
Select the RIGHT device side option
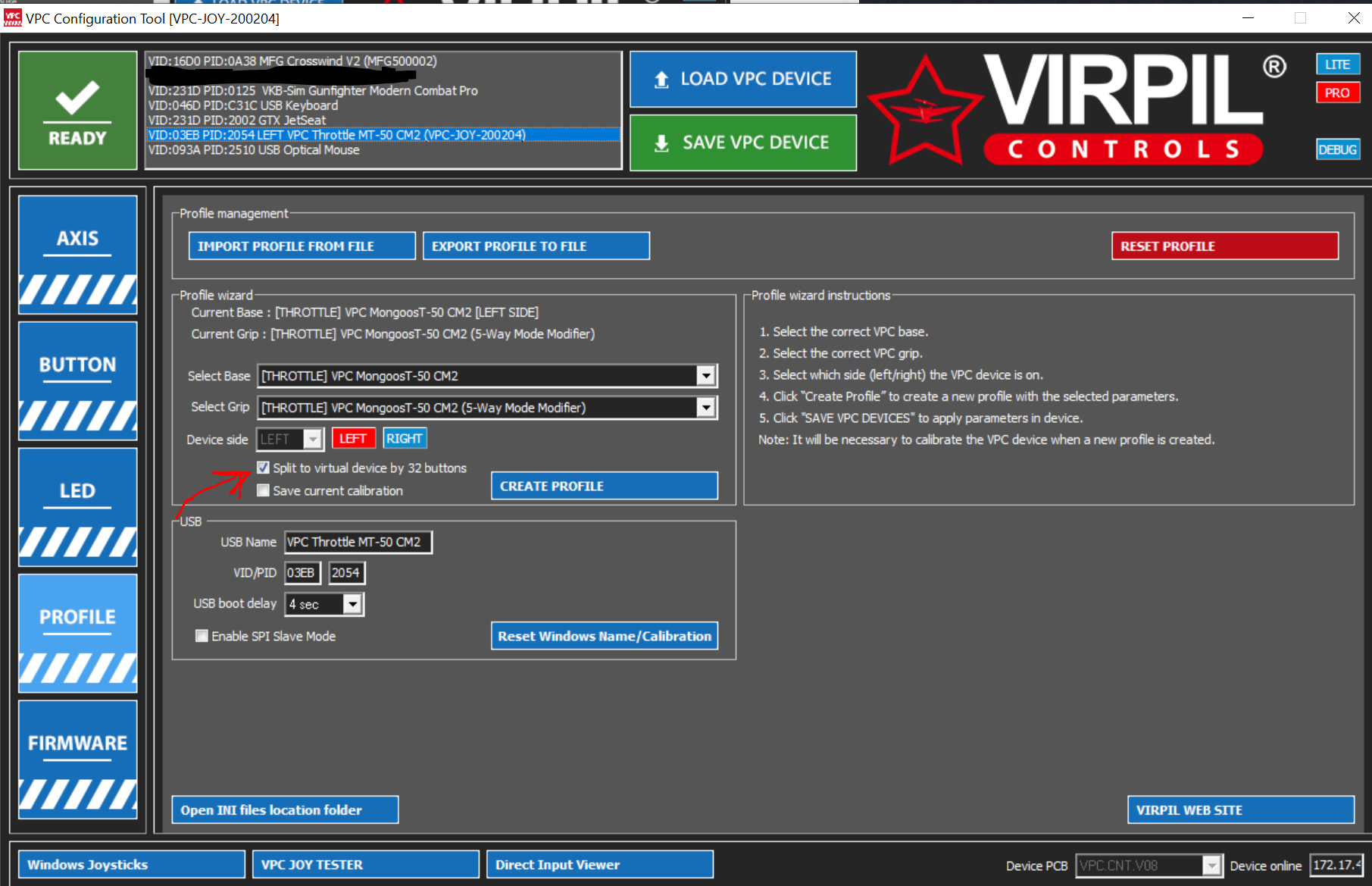pyautogui.click(x=405, y=438)
